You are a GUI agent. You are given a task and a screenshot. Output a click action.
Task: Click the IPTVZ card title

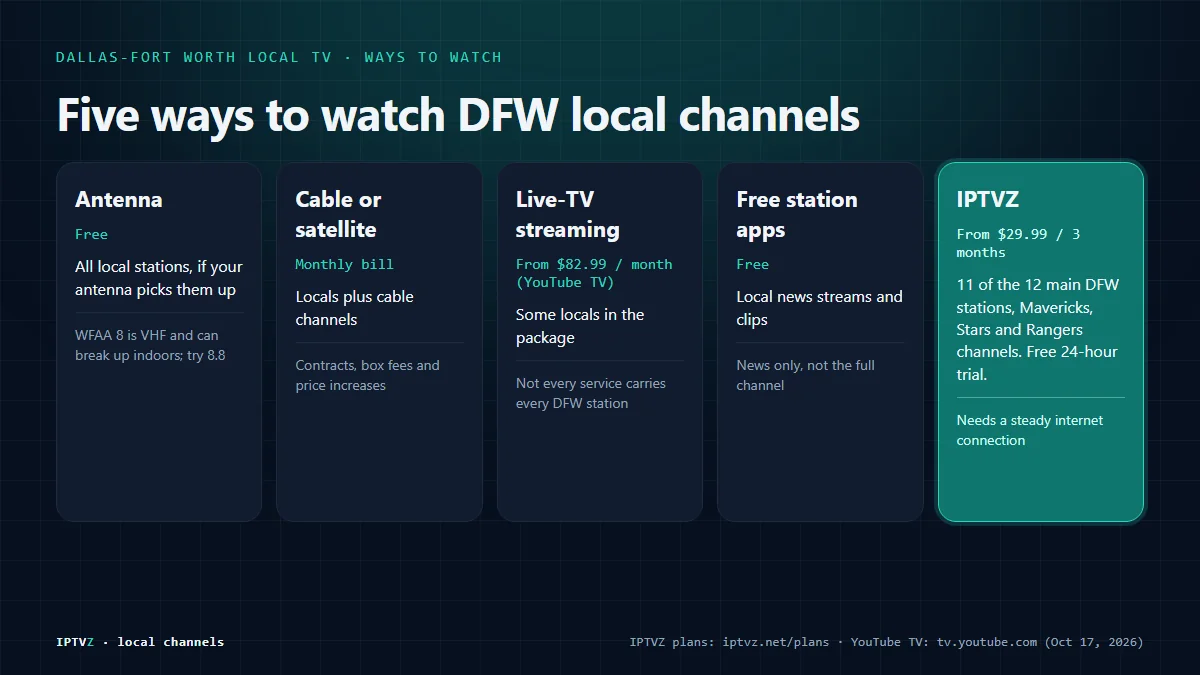987,199
